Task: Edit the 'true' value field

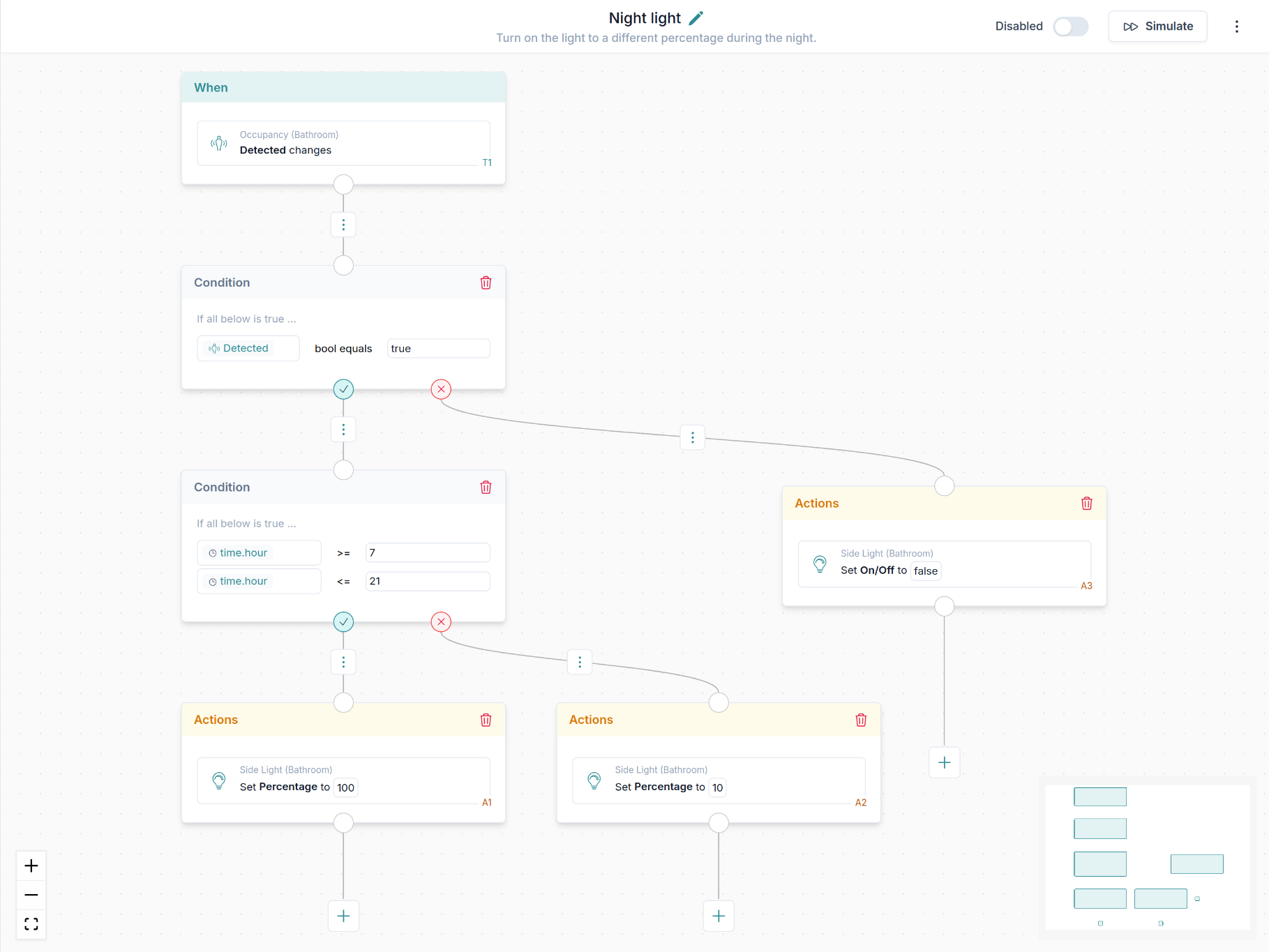Action: [439, 348]
